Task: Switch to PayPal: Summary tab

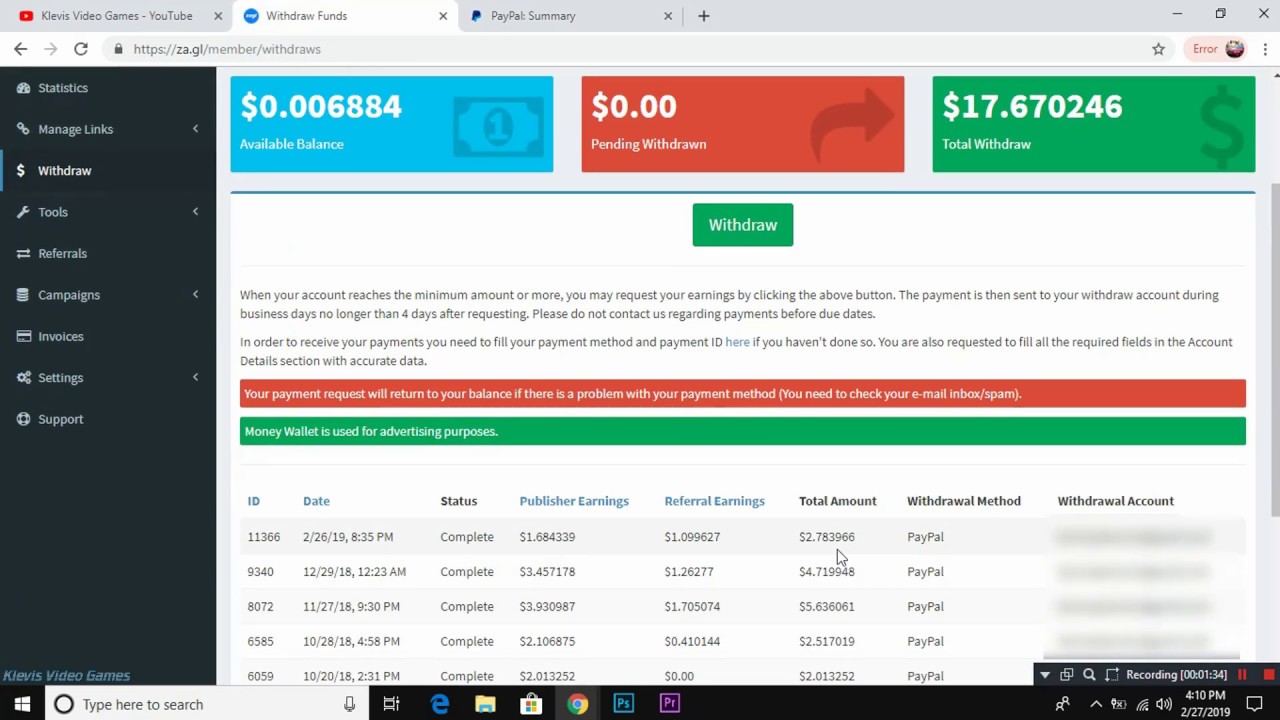Action: pos(571,16)
